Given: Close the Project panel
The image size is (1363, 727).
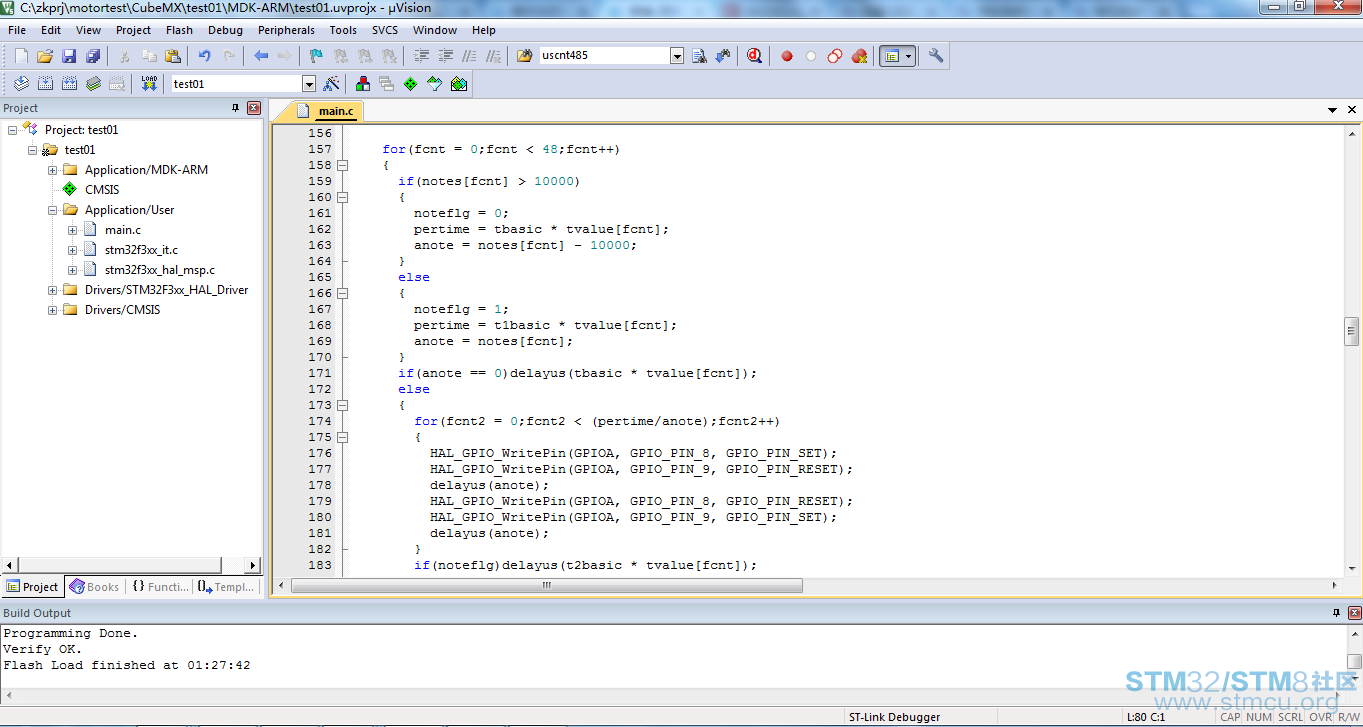Looking at the screenshot, I should (254, 108).
